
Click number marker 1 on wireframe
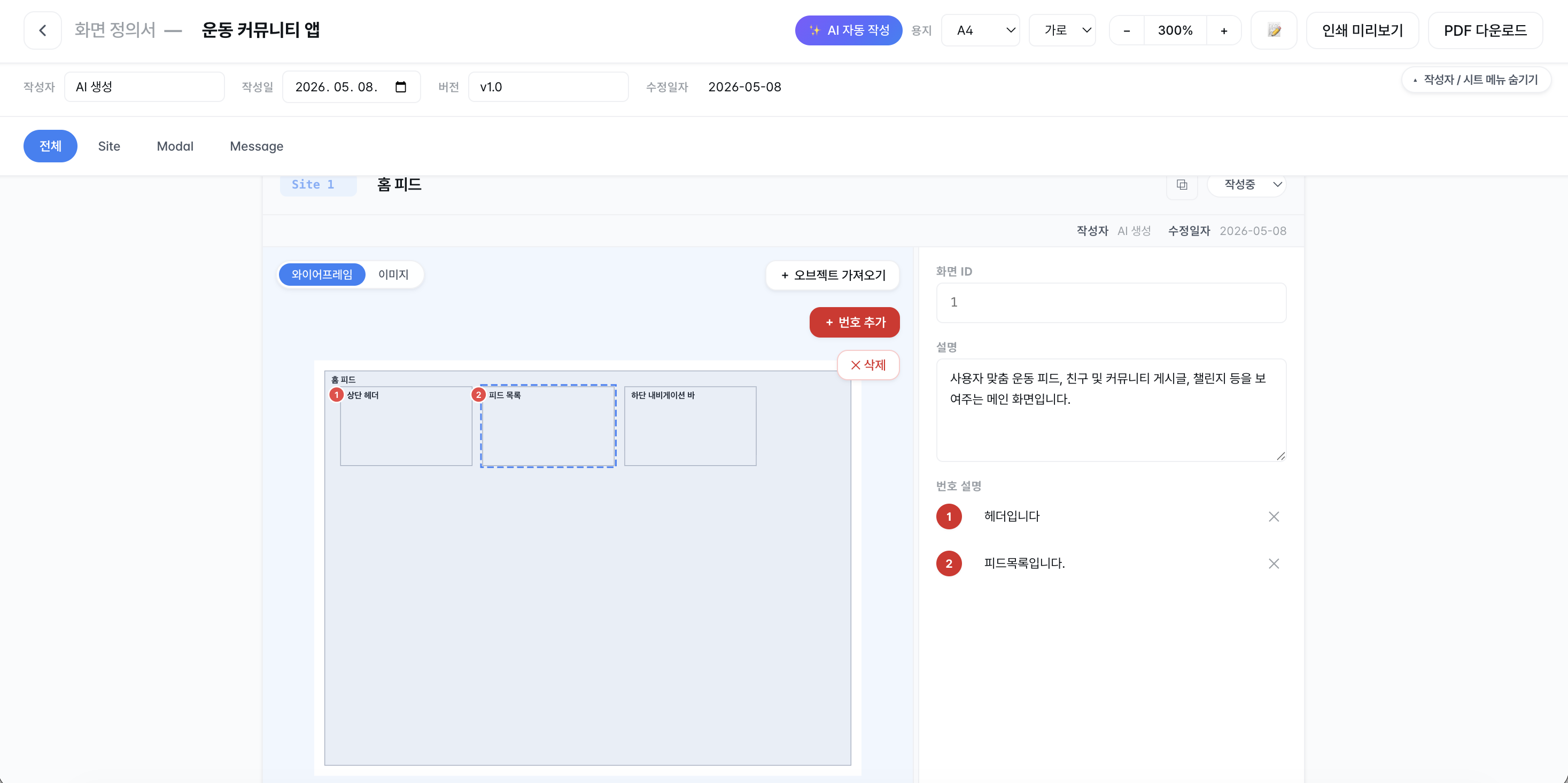click(x=337, y=395)
